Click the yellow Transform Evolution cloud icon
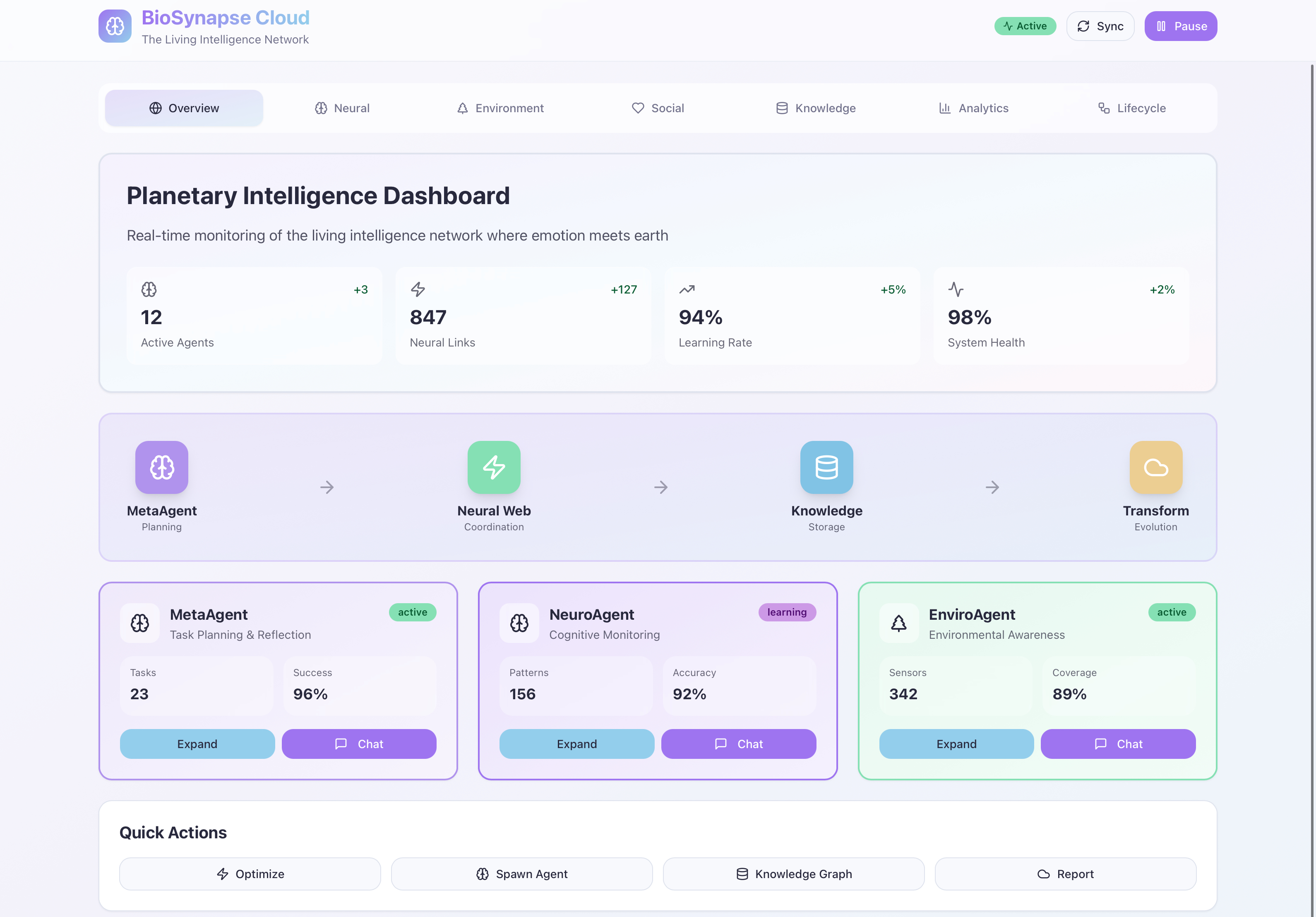The image size is (1316, 917). 1155,467
